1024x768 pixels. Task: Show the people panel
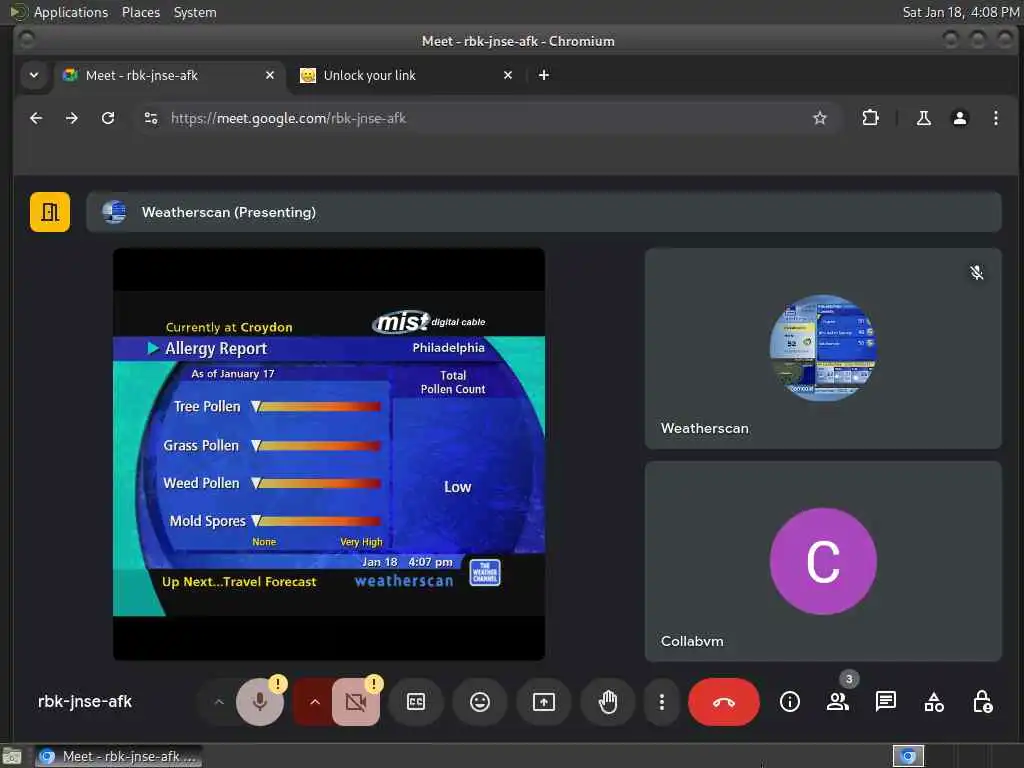838,702
